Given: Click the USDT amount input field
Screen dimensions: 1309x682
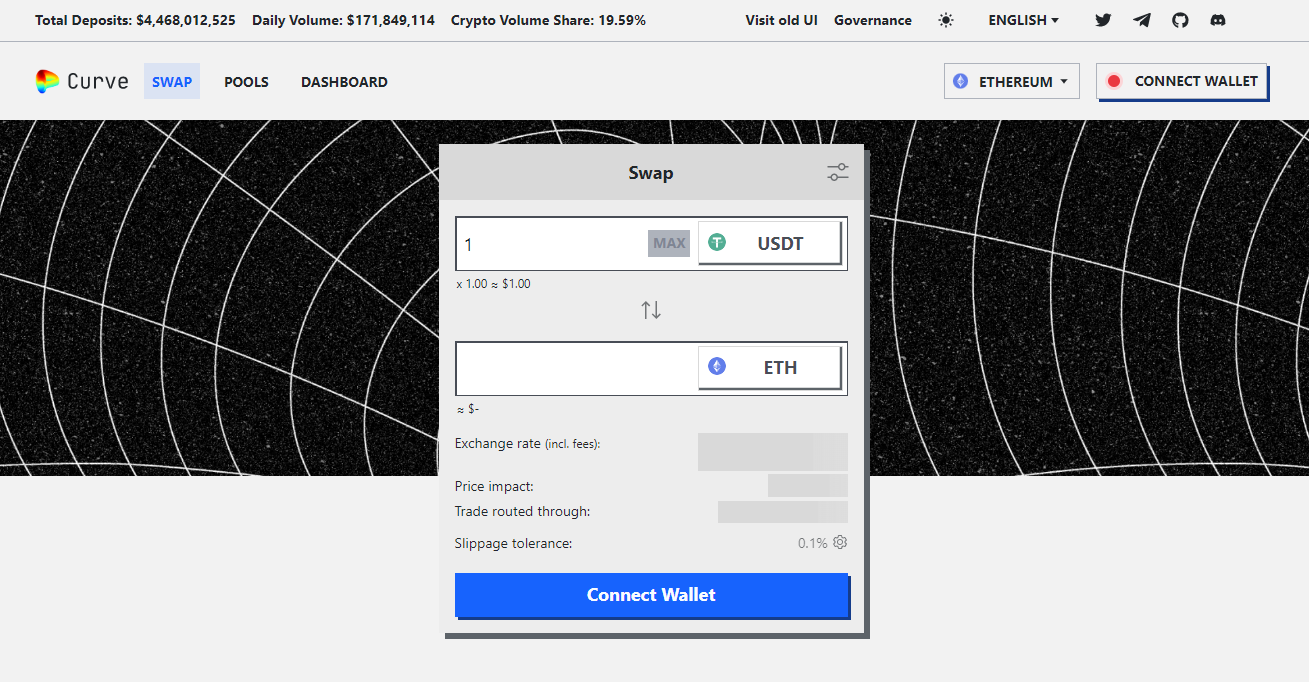Looking at the screenshot, I should pyautogui.click(x=552, y=244).
